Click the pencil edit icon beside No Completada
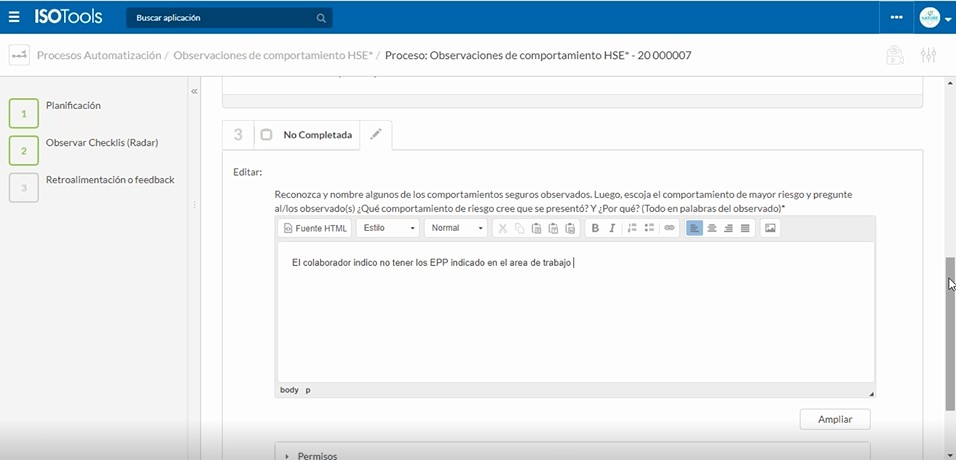956x460 pixels. [x=376, y=135]
